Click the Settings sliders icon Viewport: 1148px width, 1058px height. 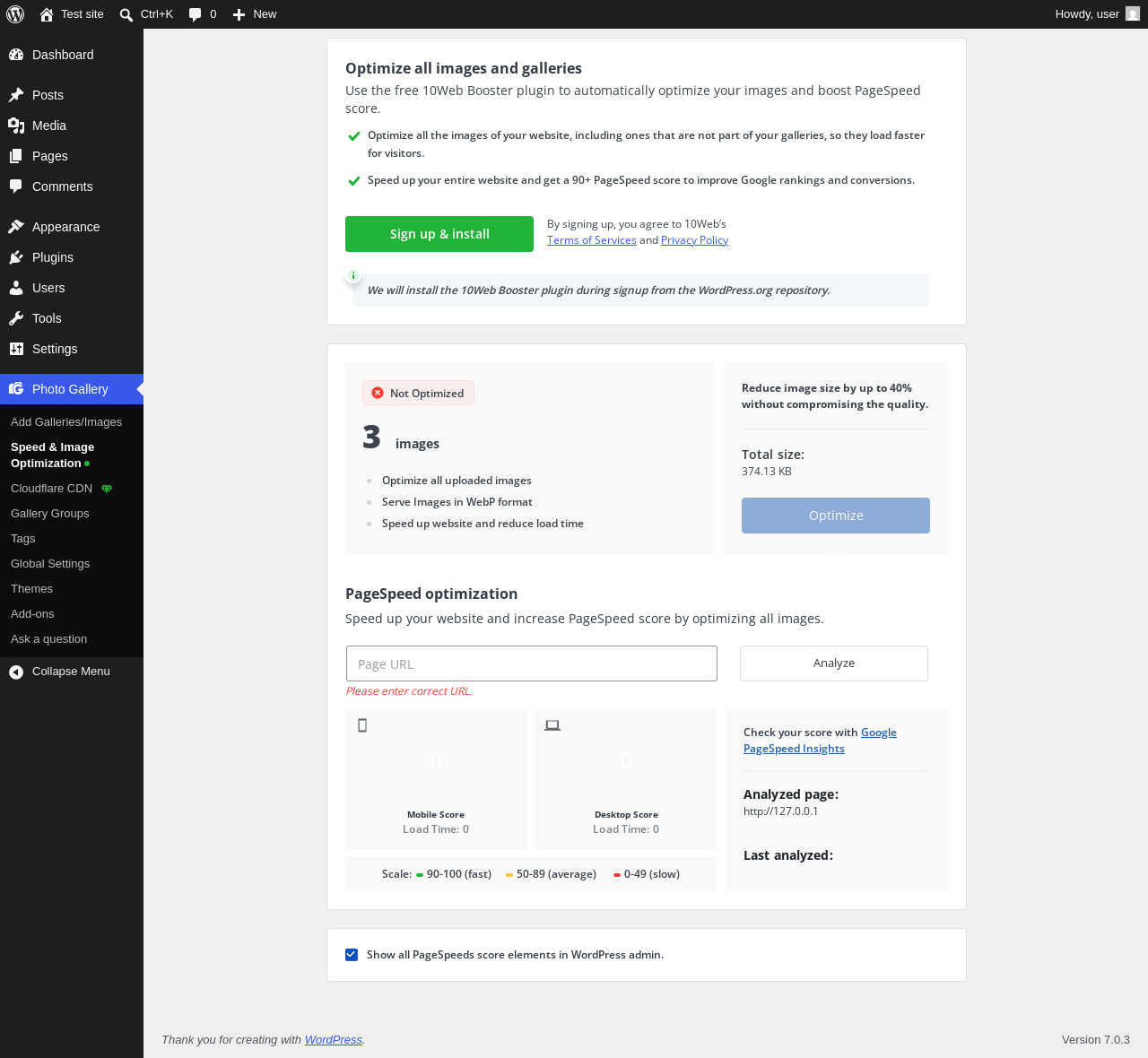point(16,349)
